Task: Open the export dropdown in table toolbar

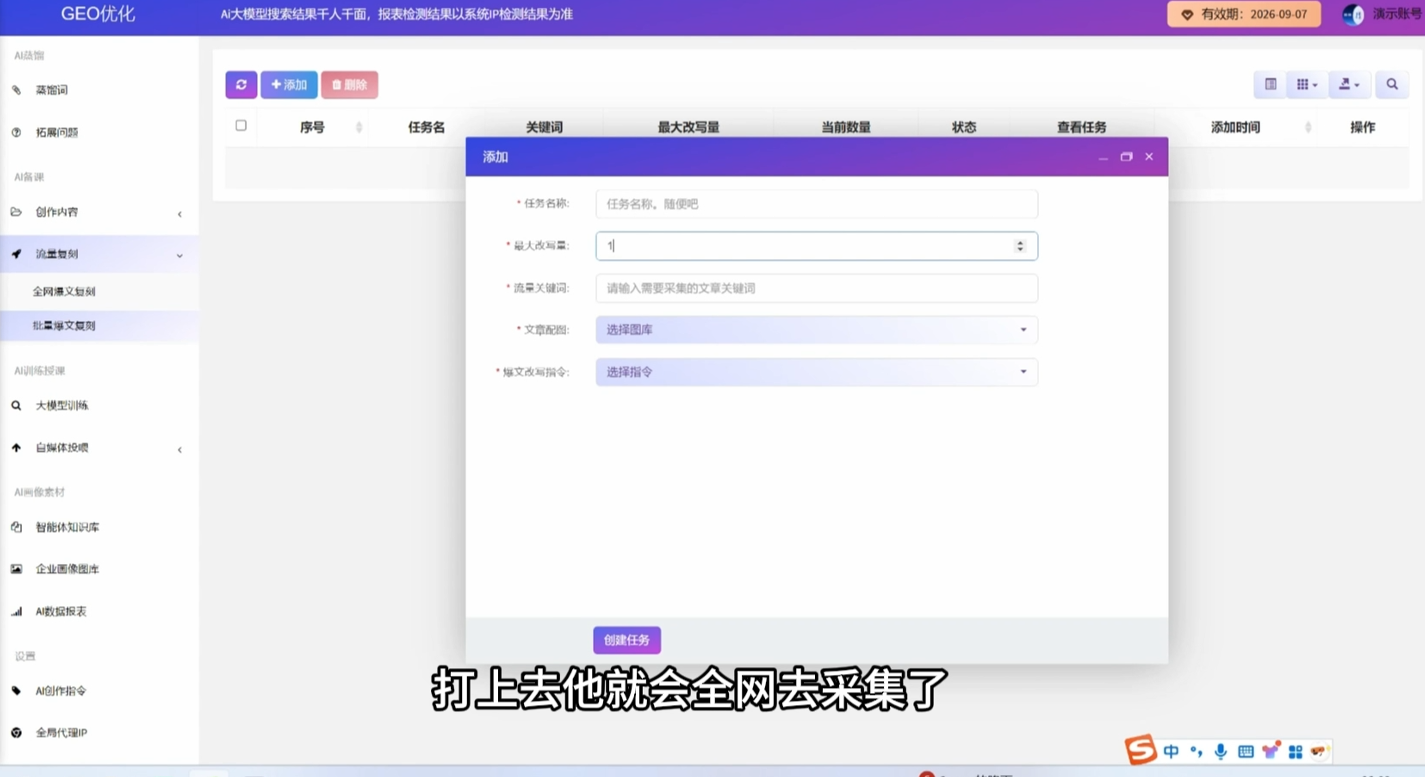Action: click(x=1349, y=85)
